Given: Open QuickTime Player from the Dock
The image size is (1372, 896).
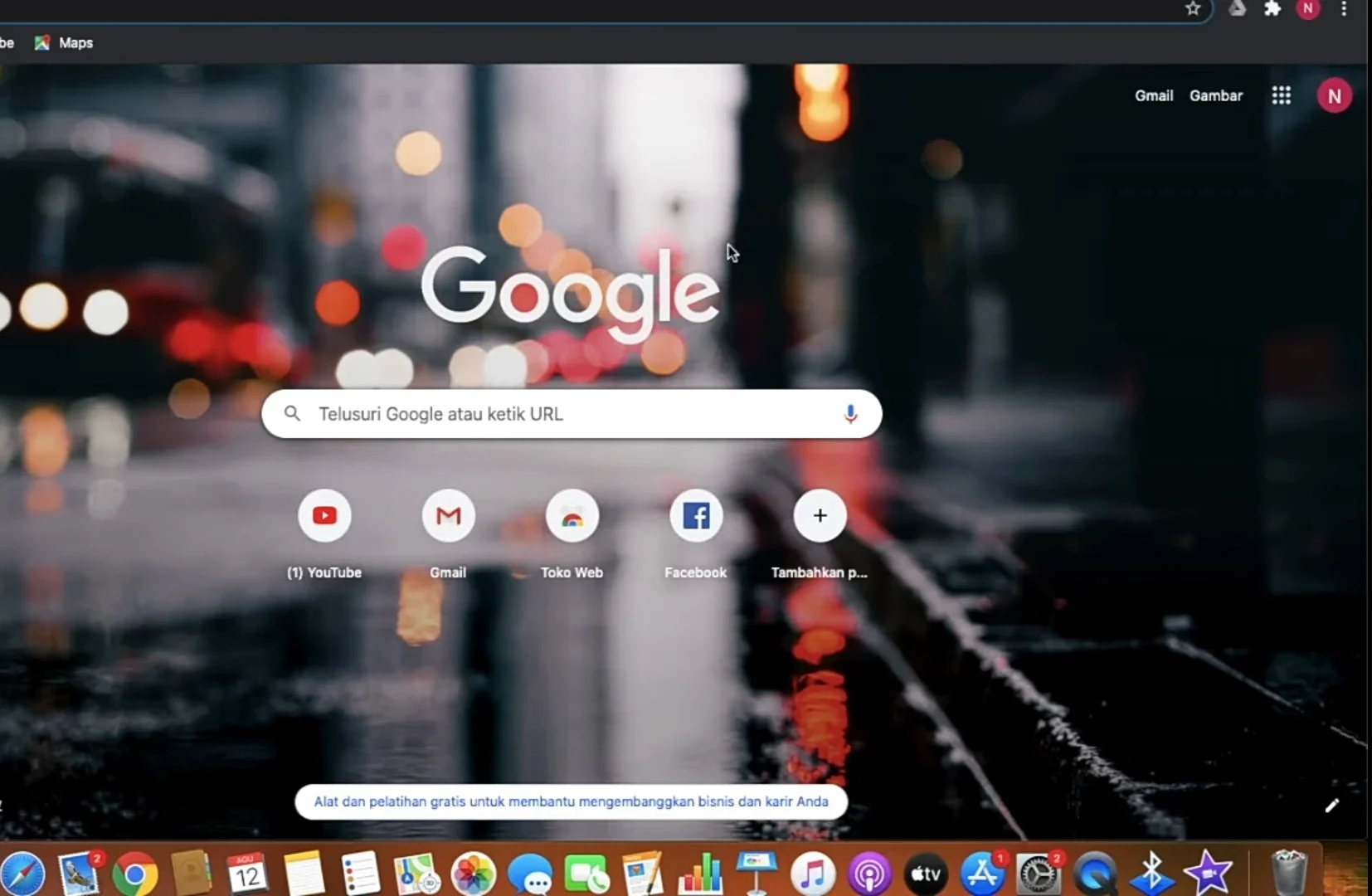Looking at the screenshot, I should pyautogui.click(x=1096, y=874).
